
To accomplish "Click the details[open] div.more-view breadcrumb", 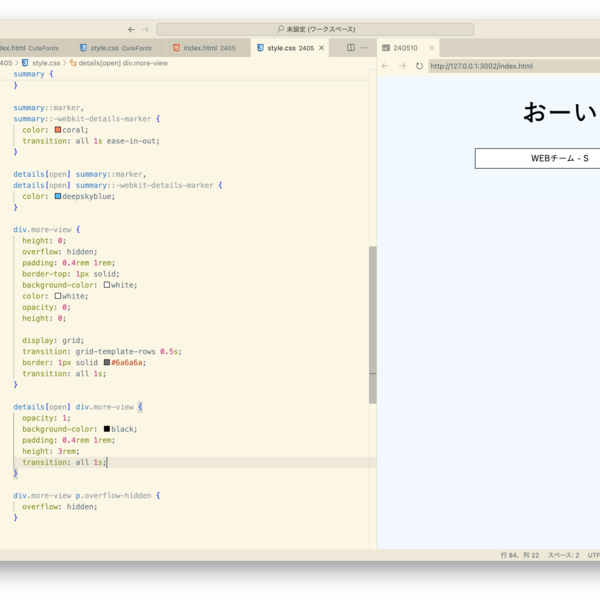I will click(x=123, y=63).
